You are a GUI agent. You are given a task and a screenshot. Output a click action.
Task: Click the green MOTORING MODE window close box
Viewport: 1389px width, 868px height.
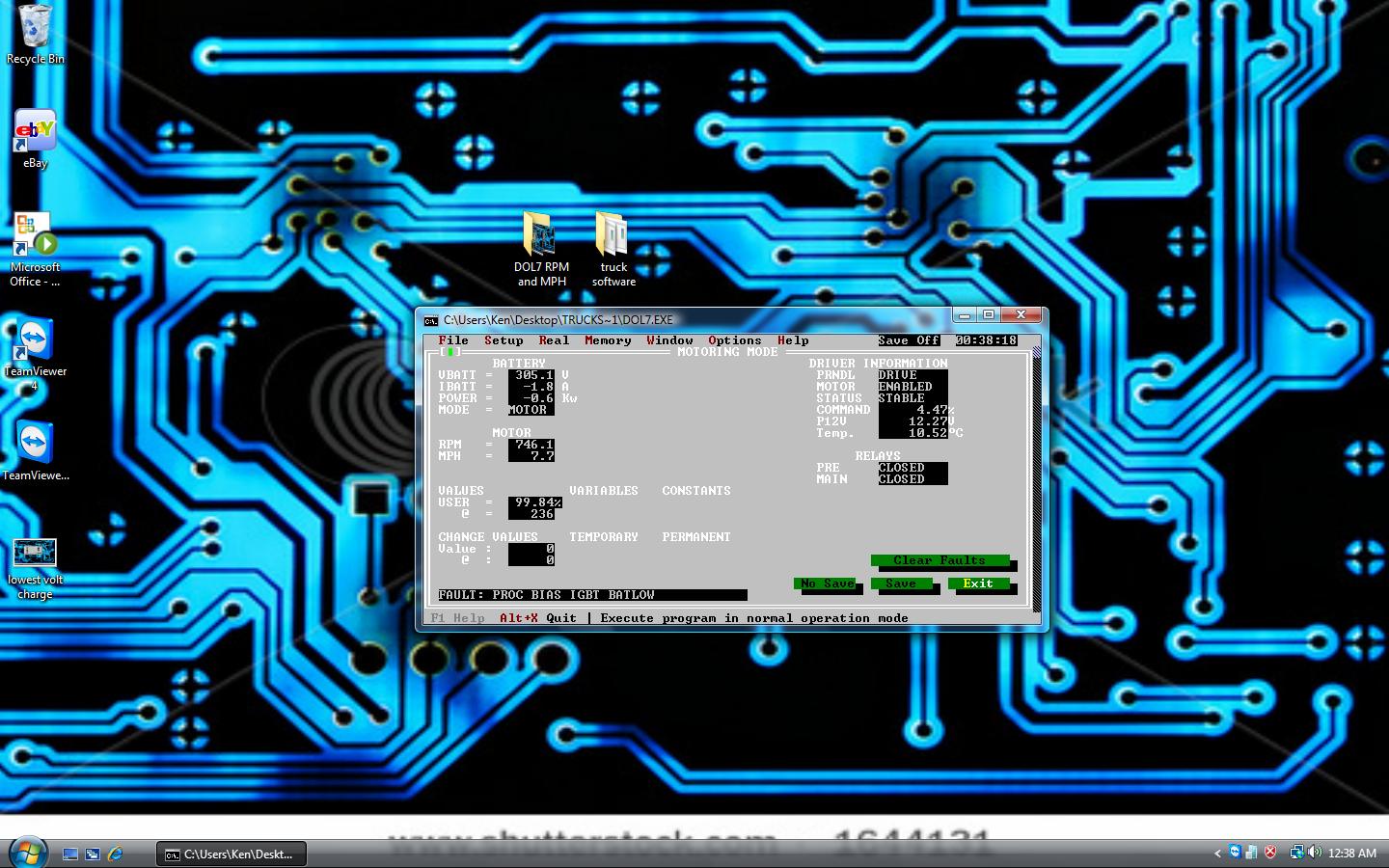tap(450, 352)
